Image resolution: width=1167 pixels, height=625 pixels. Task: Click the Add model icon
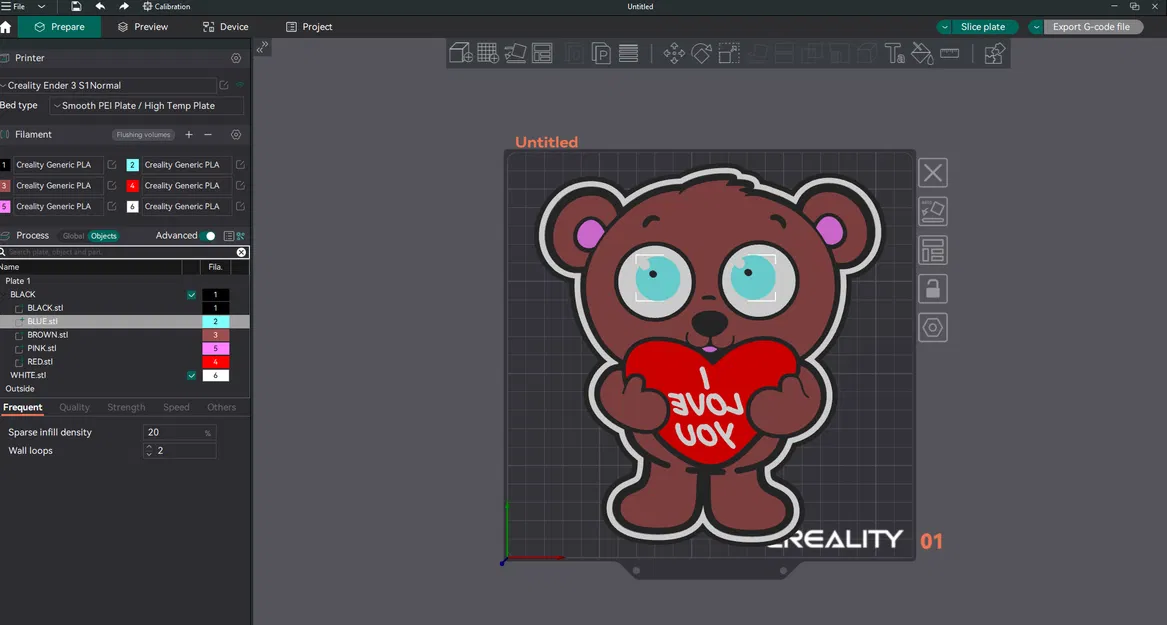(x=461, y=53)
